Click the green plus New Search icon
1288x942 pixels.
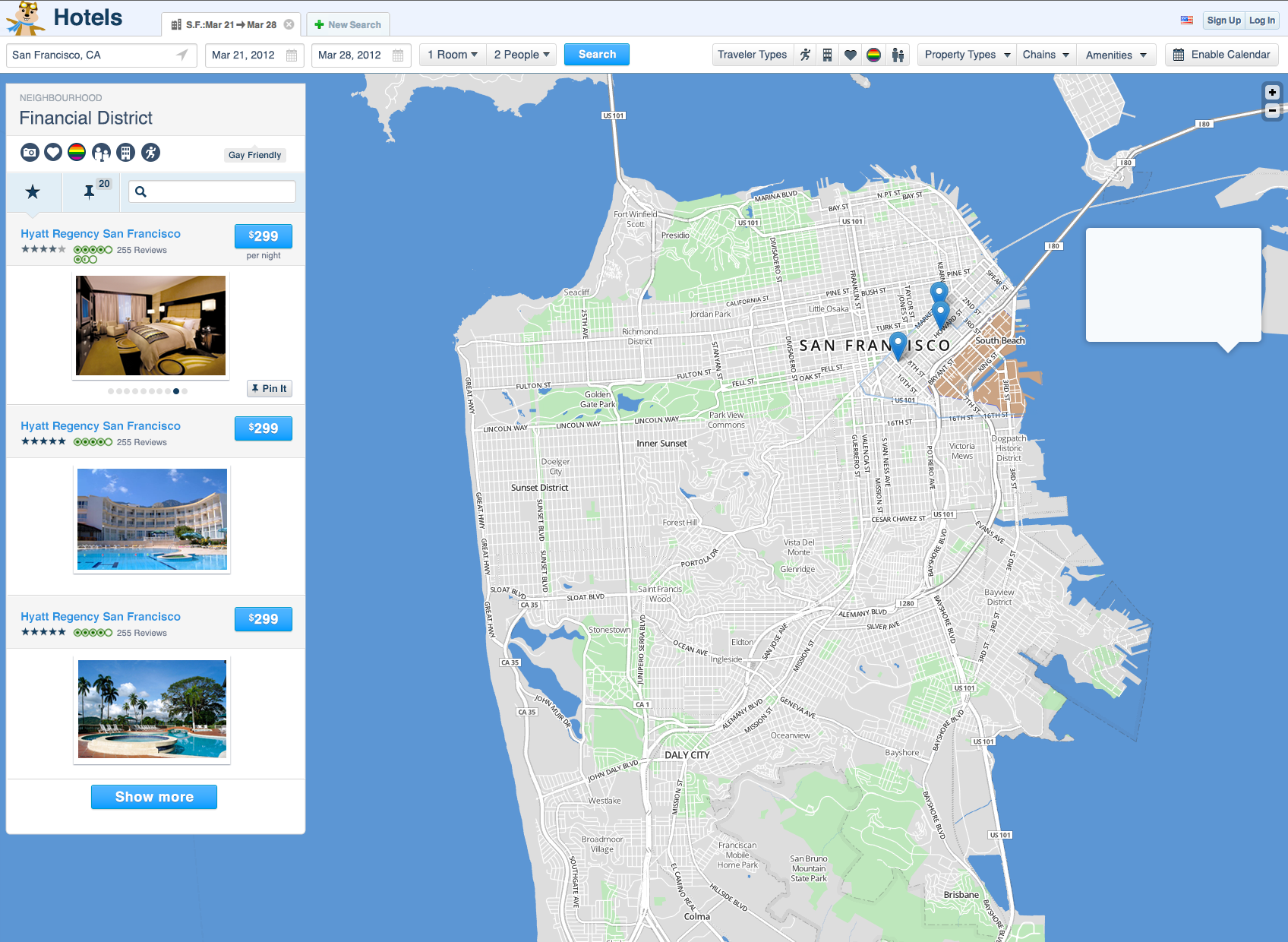tap(319, 24)
